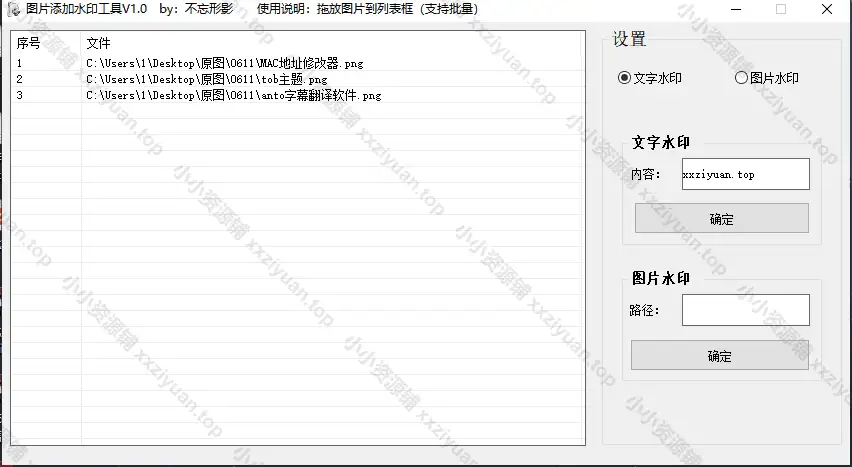Click the 内容 text watermark input field
Image resolution: width=852 pixels, height=467 pixels.
[x=745, y=174]
